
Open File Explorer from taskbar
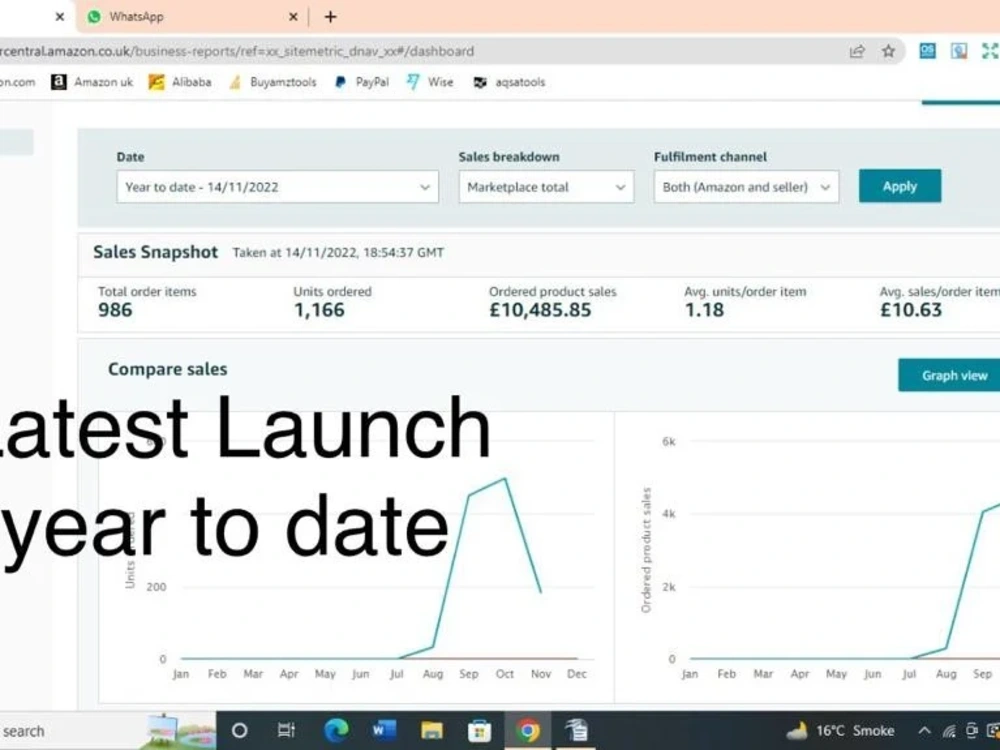click(432, 730)
